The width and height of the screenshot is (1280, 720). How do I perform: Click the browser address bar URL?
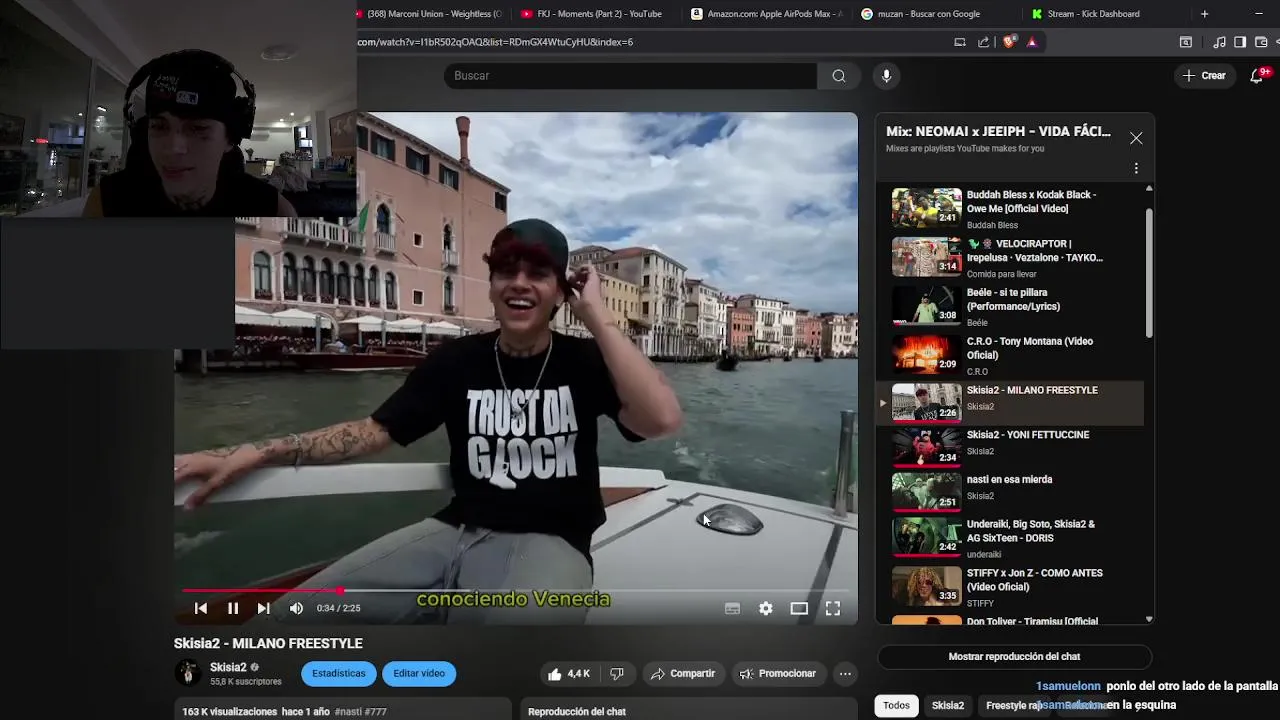tap(495, 42)
